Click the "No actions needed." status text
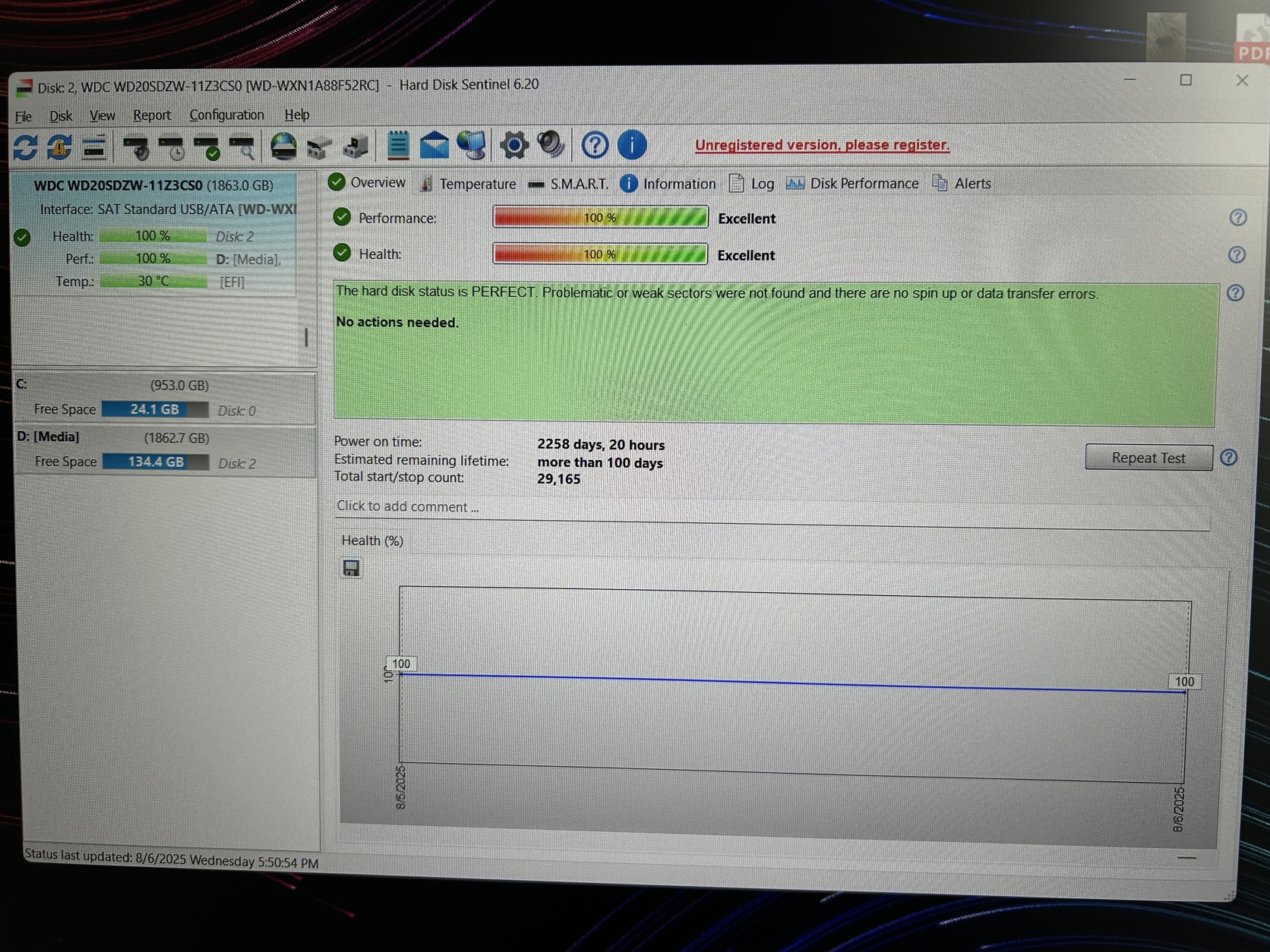Screen dimensions: 1270x952 coord(397,322)
